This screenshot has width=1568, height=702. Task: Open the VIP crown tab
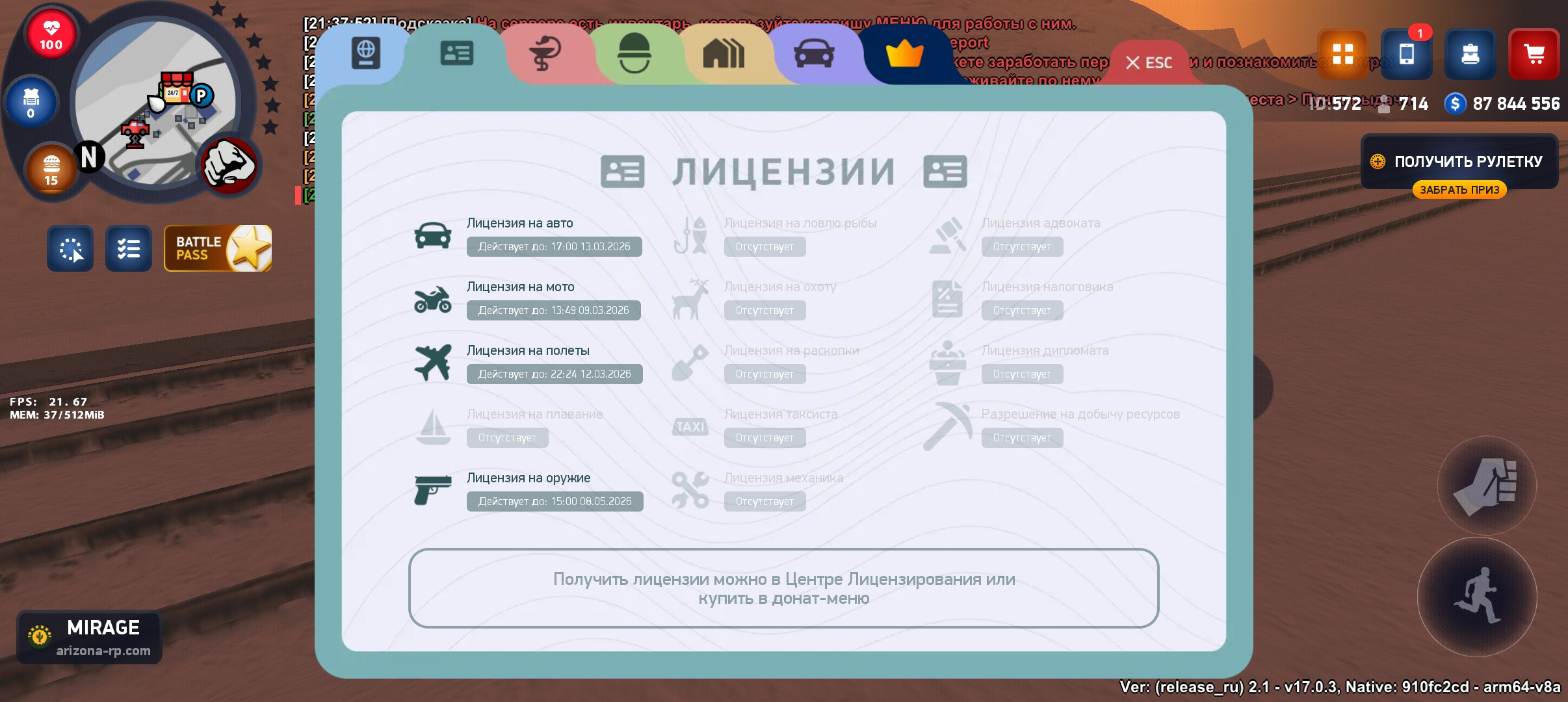[x=904, y=53]
